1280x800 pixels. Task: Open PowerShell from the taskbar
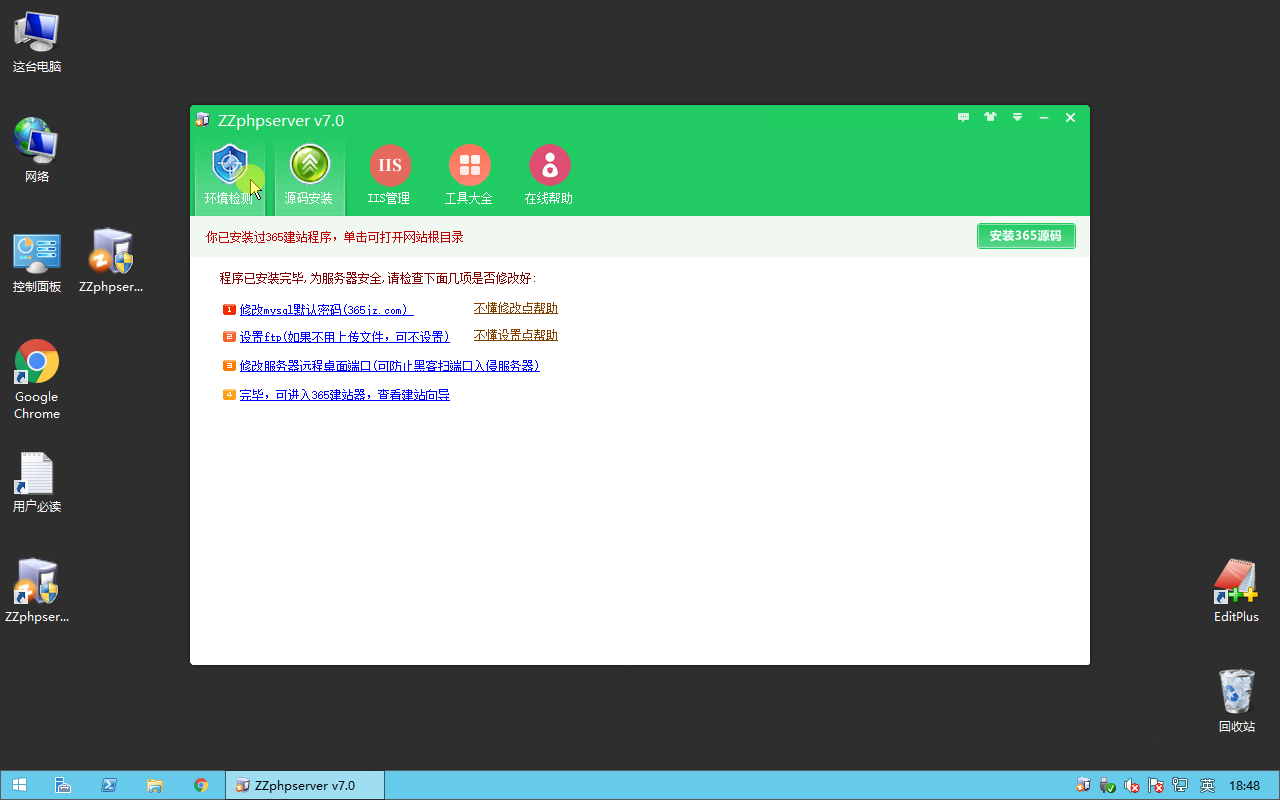point(109,785)
